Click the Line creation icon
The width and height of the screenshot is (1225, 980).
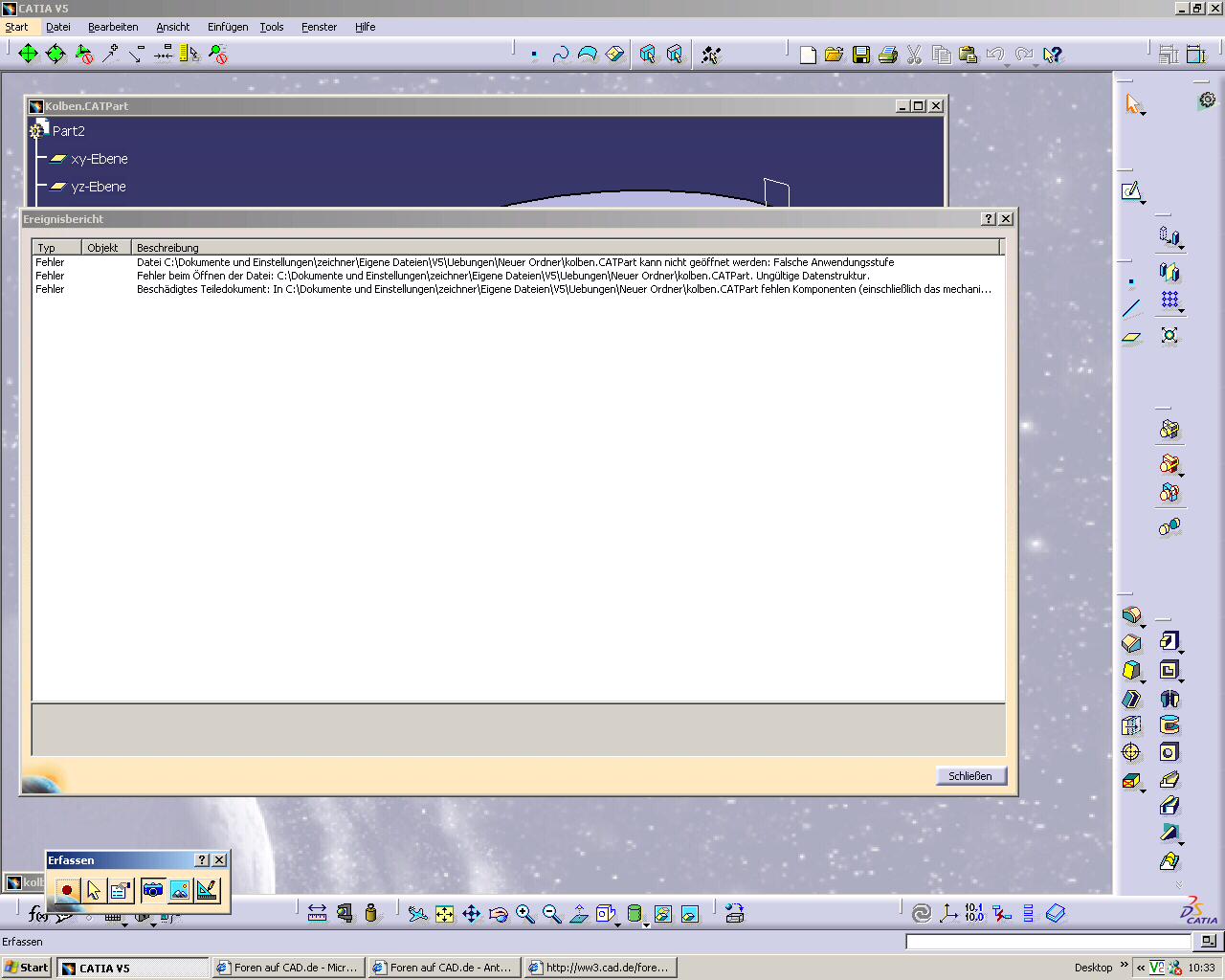[x=1131, y=308]
